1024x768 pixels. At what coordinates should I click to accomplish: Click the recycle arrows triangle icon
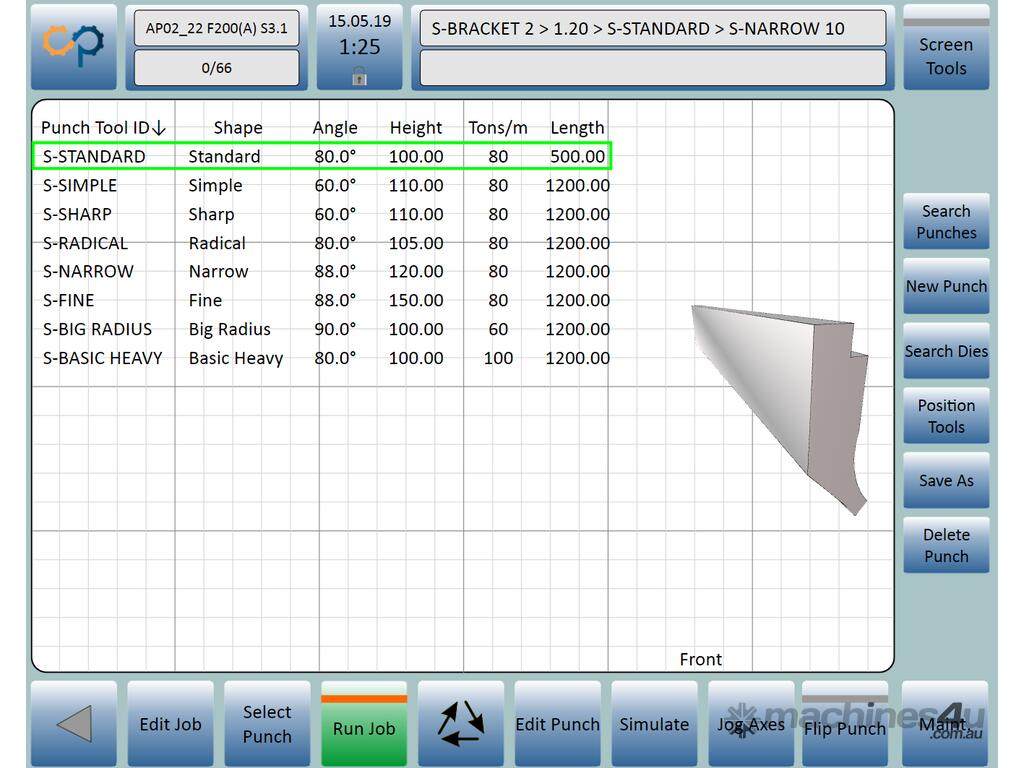click(x=461, y=724)
